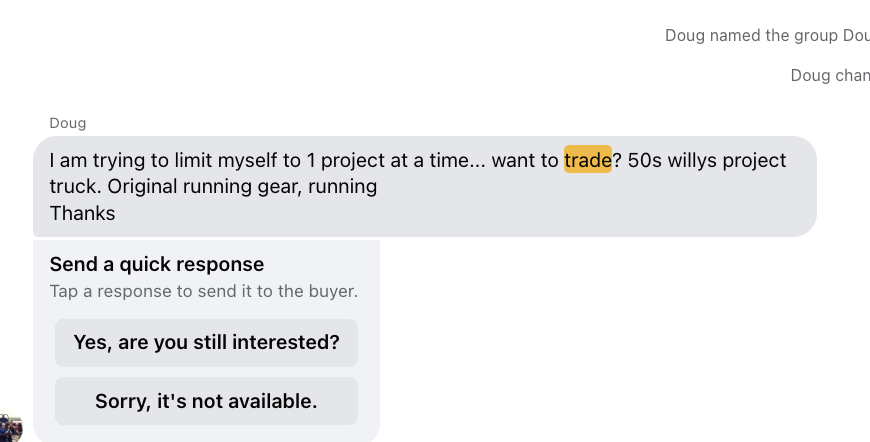Screen dimensions: 870x442
Task: Click "Tap a response to send" hint text
Action: tap(203, 292)
